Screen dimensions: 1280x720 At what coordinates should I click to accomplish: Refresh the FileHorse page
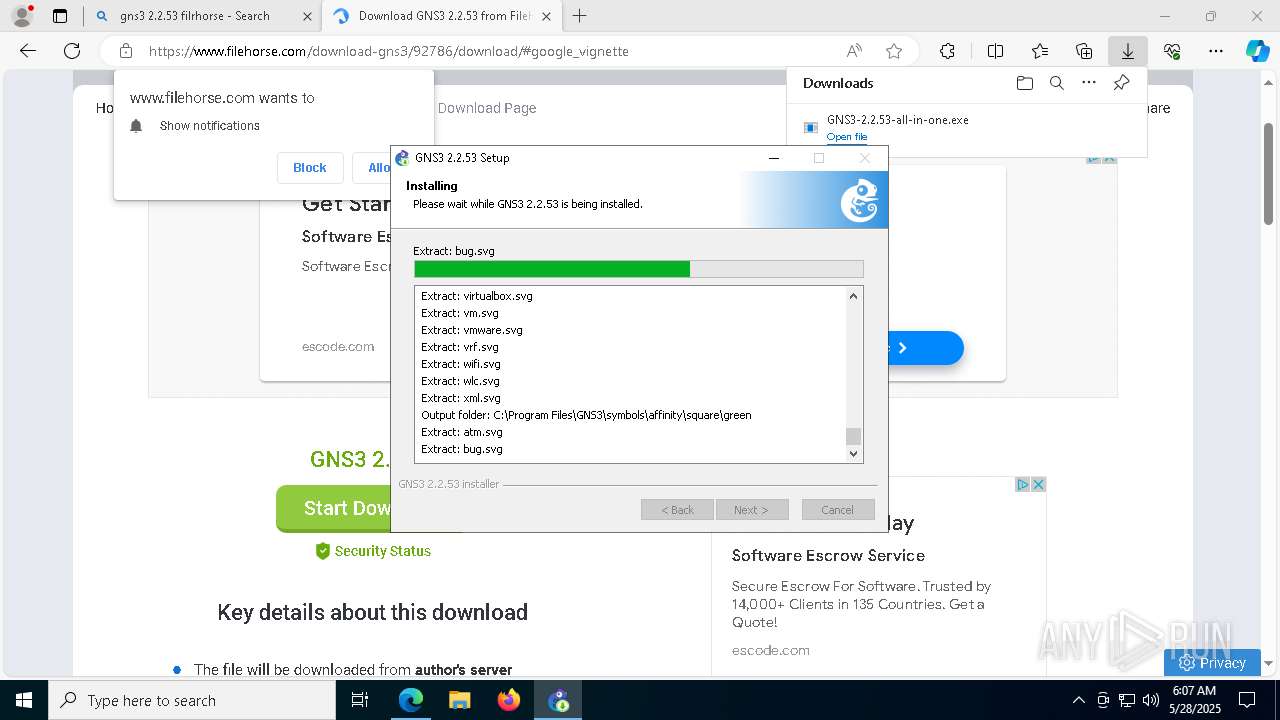coord(72,51)
